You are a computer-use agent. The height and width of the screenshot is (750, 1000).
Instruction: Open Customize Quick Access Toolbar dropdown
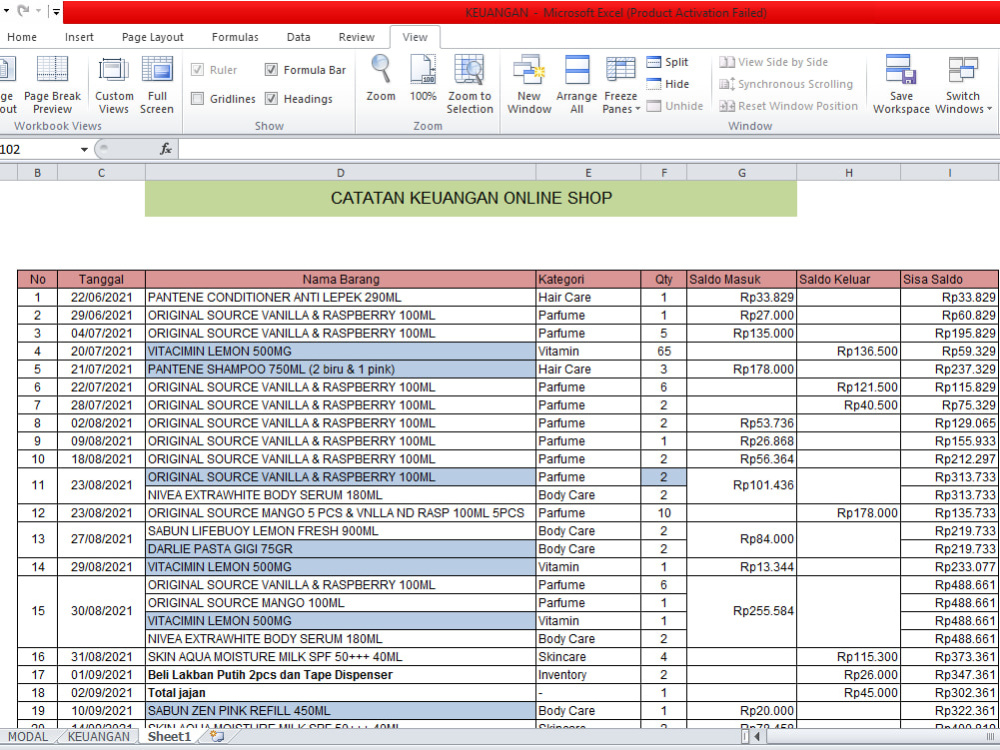tap(56, 11)
